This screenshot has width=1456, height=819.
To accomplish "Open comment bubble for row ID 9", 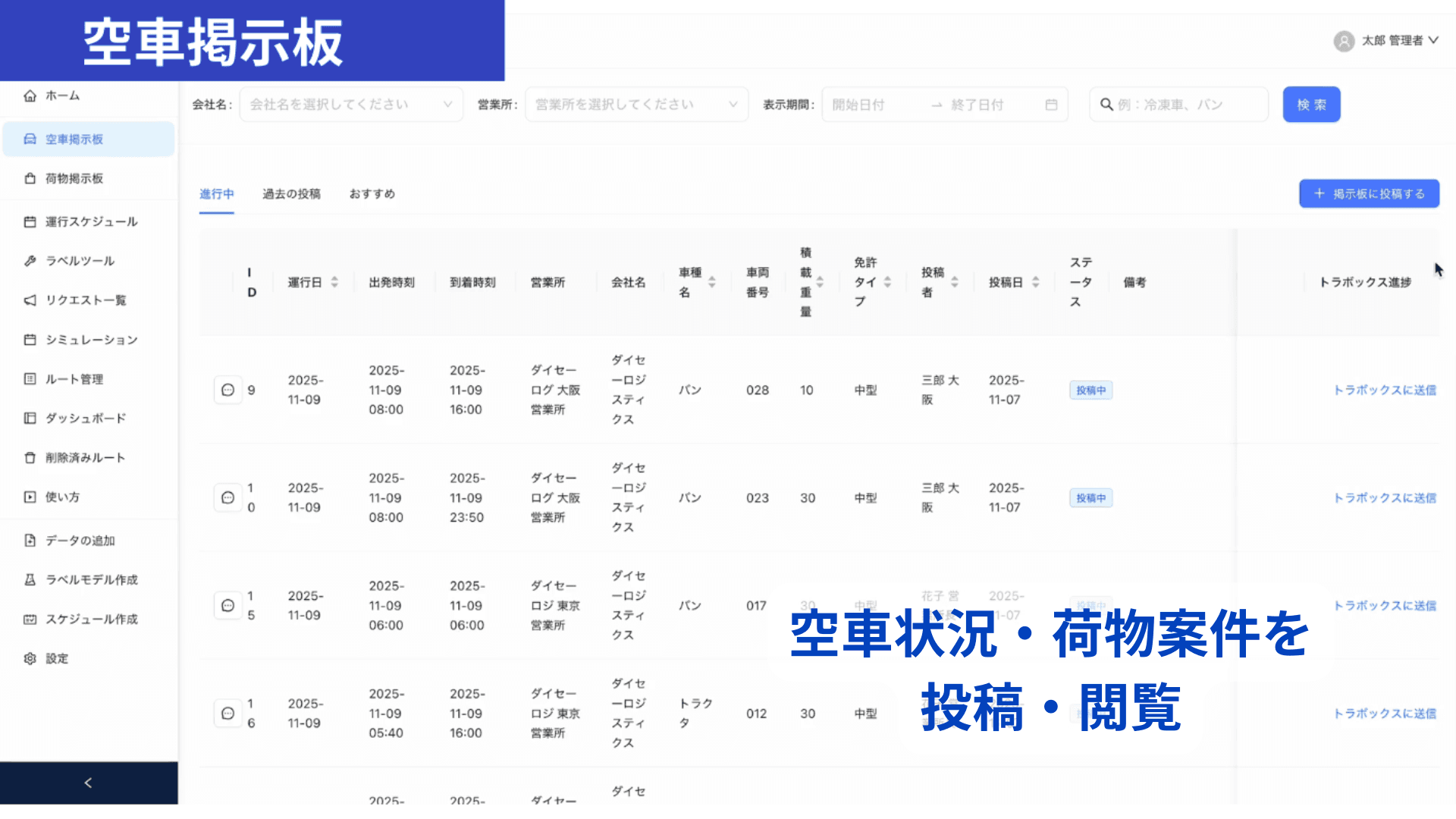I will point(227,390).
